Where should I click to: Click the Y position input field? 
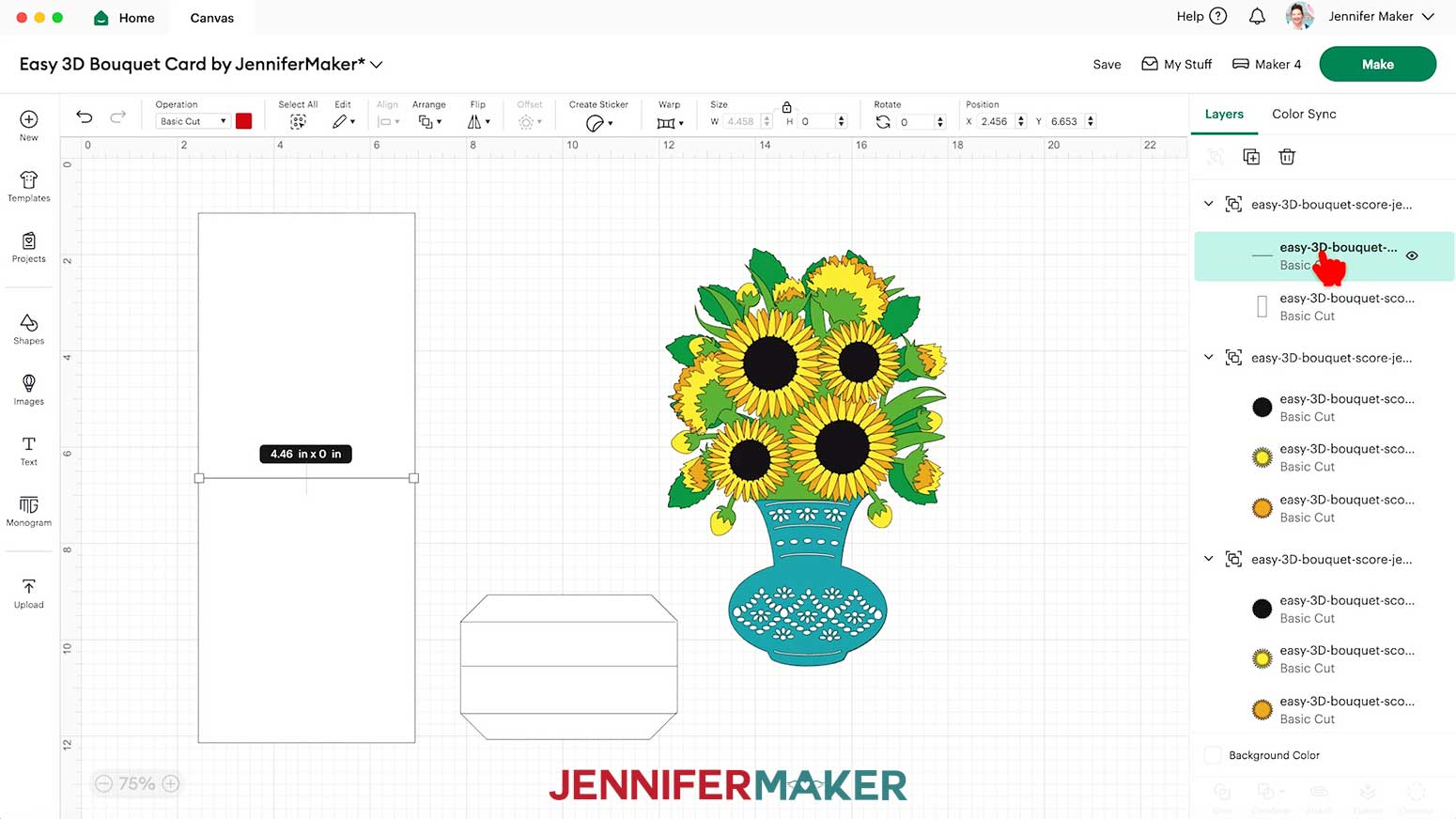pyautogui.click(x=1066, y=121)
